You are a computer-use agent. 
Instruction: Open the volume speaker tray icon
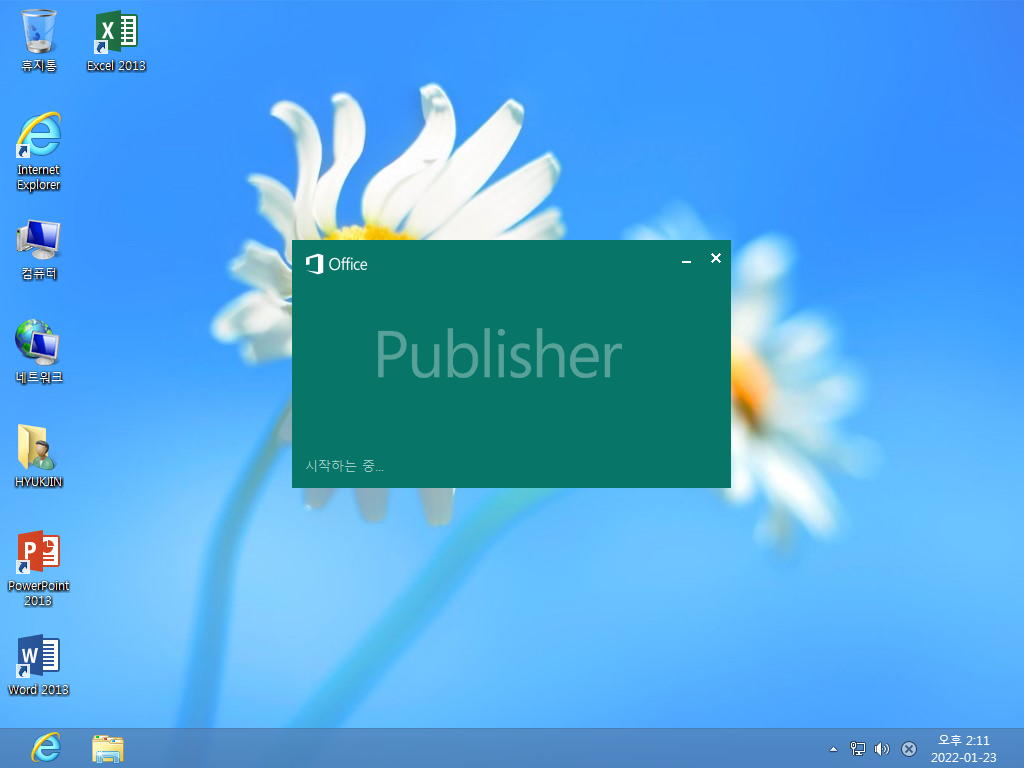tap(882, 748)
